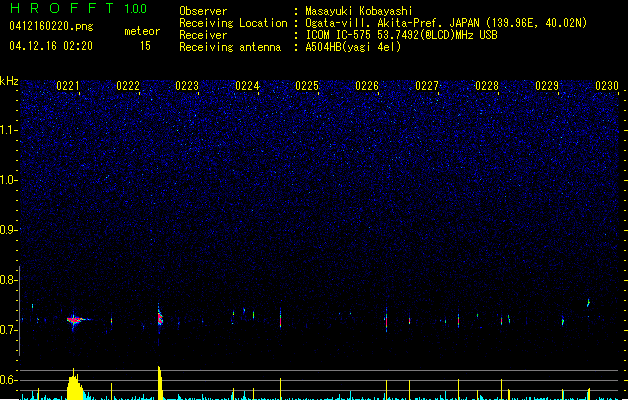Click observer name Masayuki Kobayashi
Screen dimensions: 629x400
click(359, 11)
